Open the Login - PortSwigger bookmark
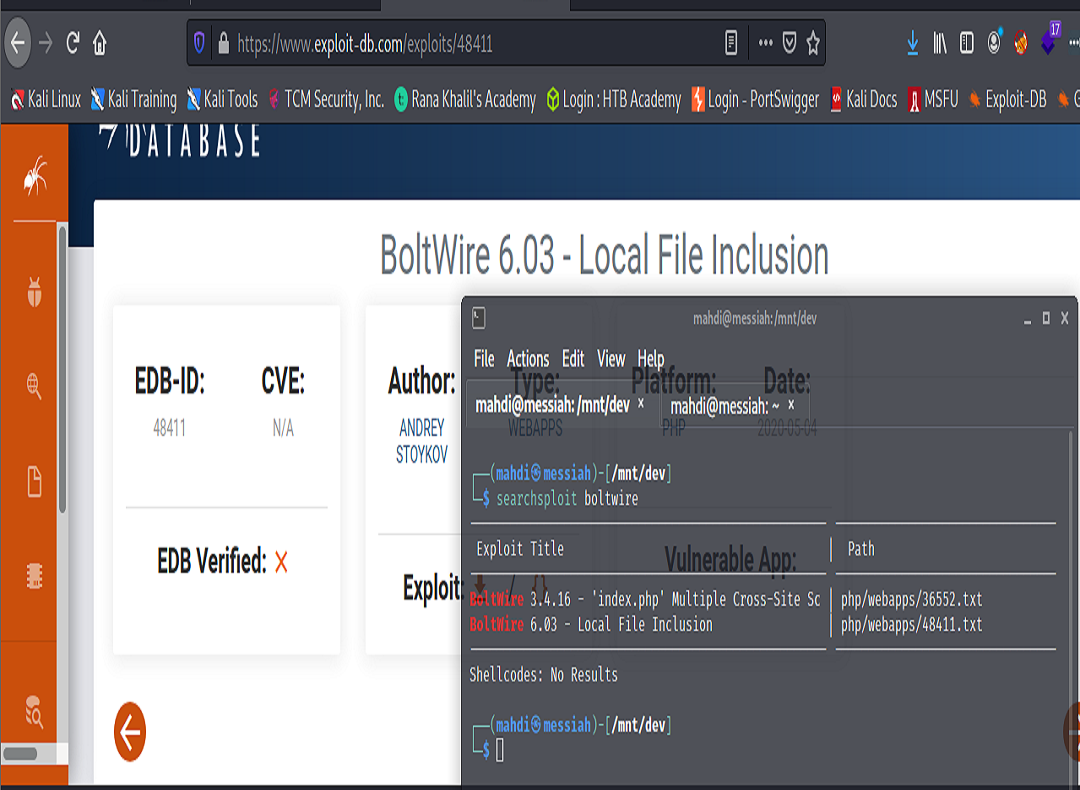The image size is (1080, 790). point(756,100)
